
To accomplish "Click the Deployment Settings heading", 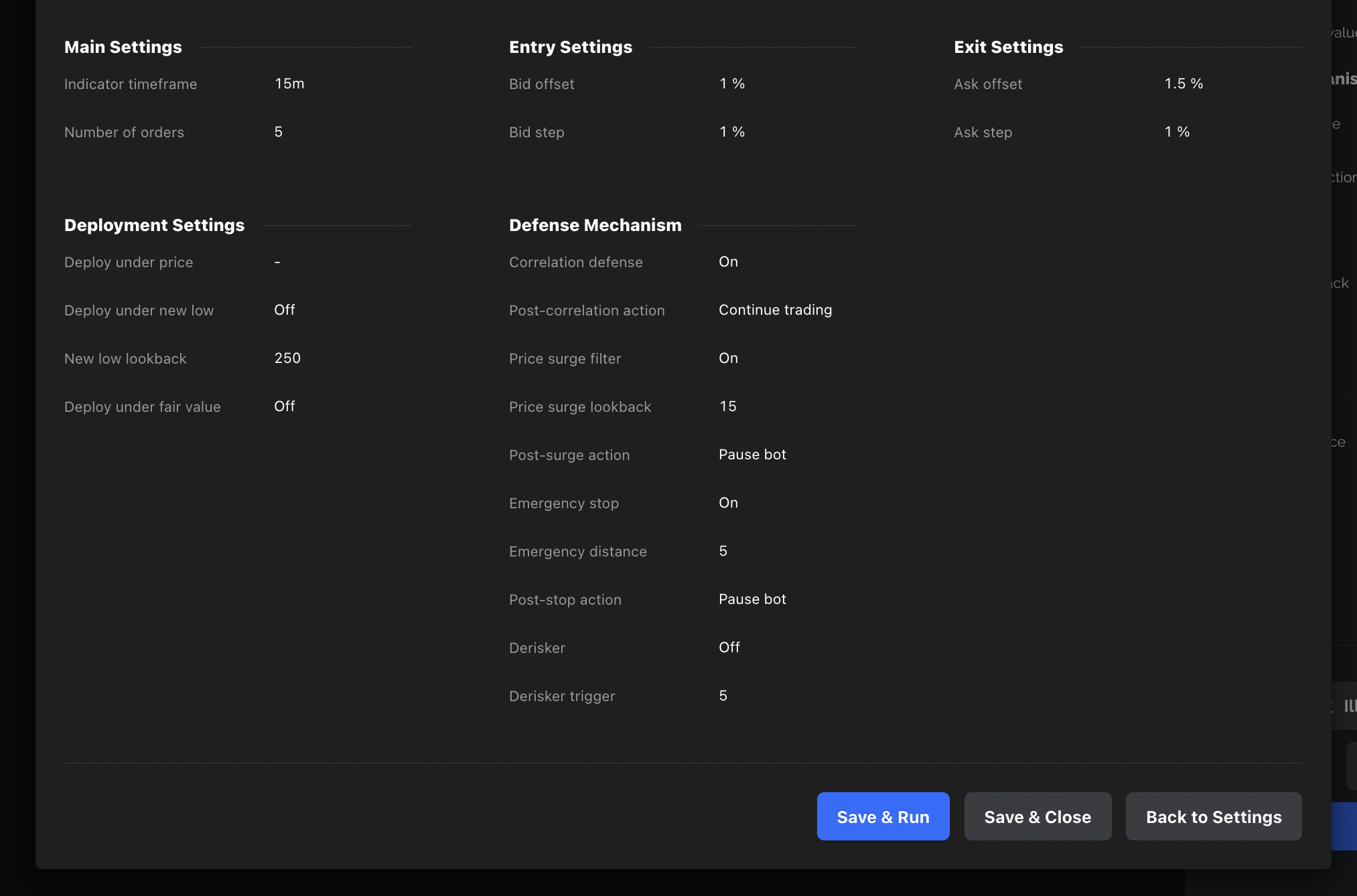I will click(154, 225).
